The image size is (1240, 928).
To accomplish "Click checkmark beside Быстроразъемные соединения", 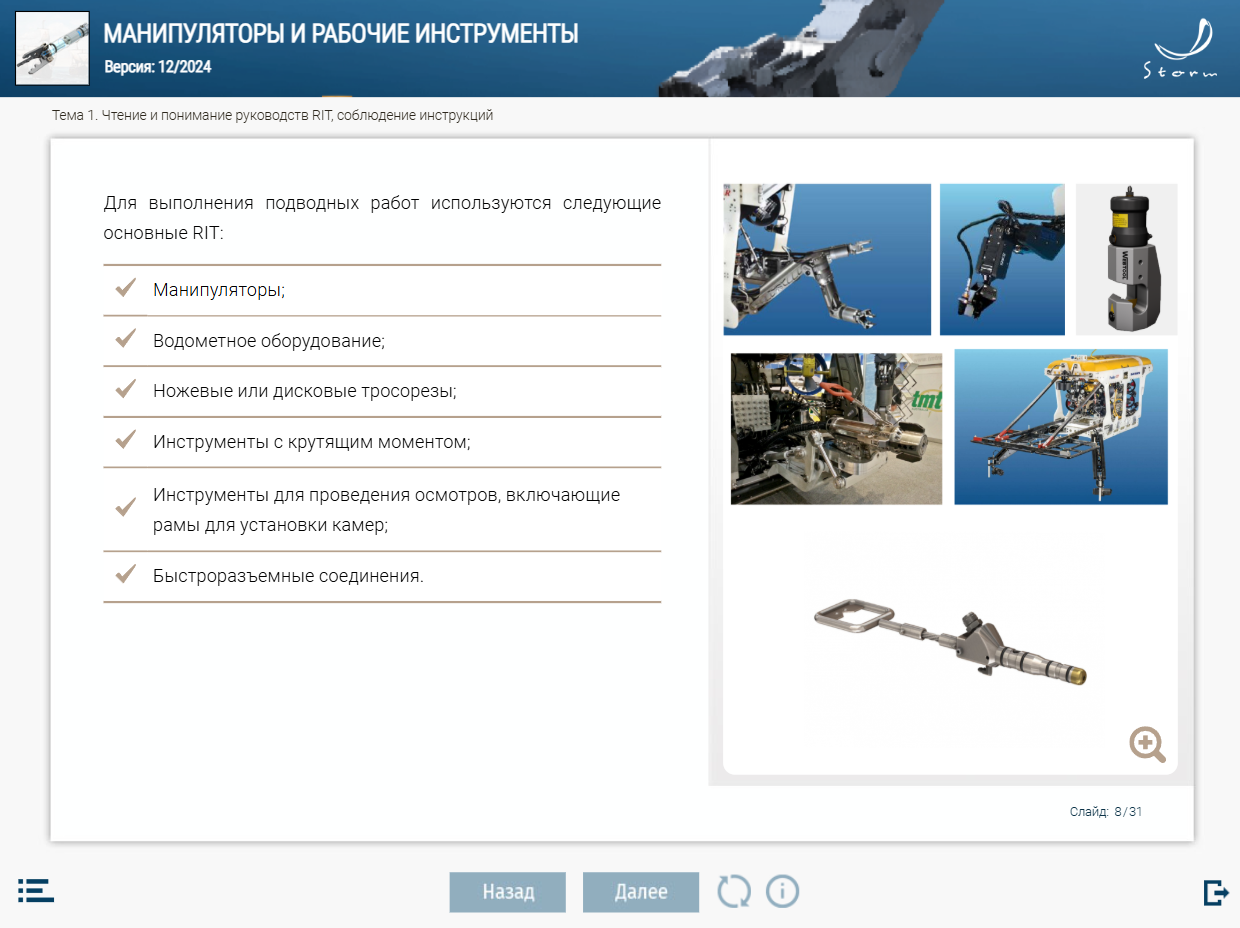I will coord(125,575).
